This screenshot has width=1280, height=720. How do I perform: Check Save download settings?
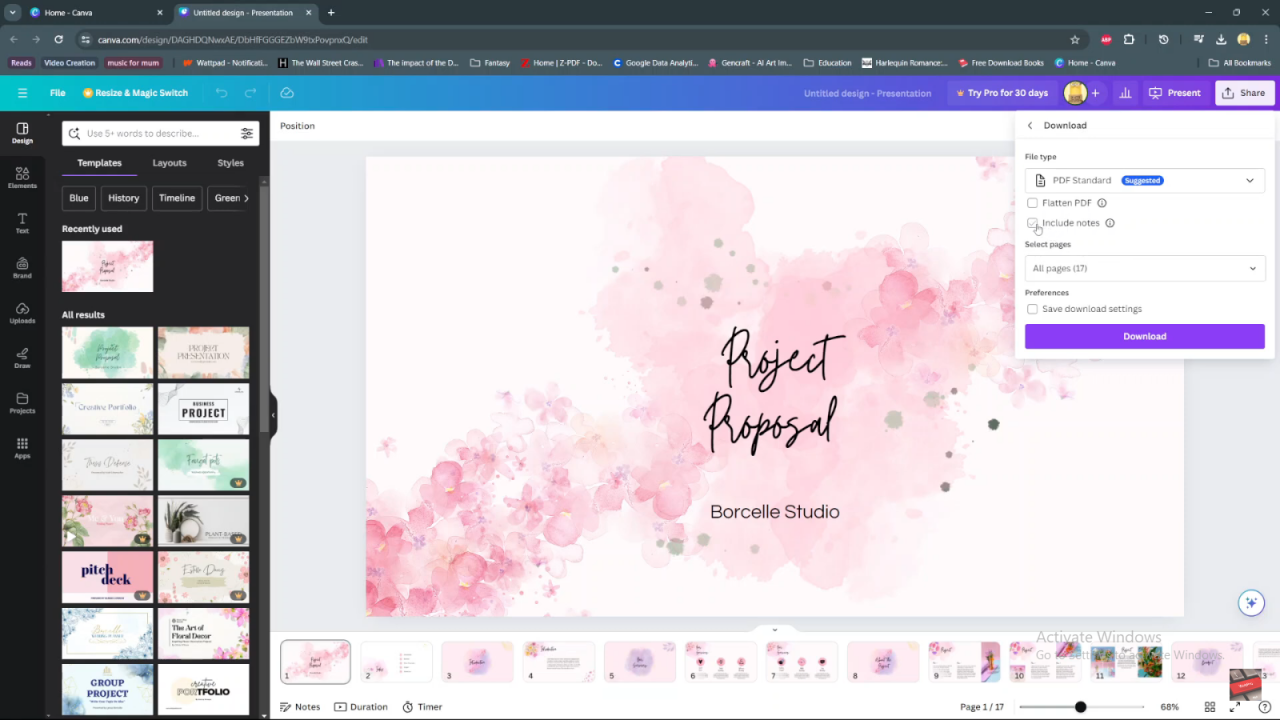pos(1032,309)
